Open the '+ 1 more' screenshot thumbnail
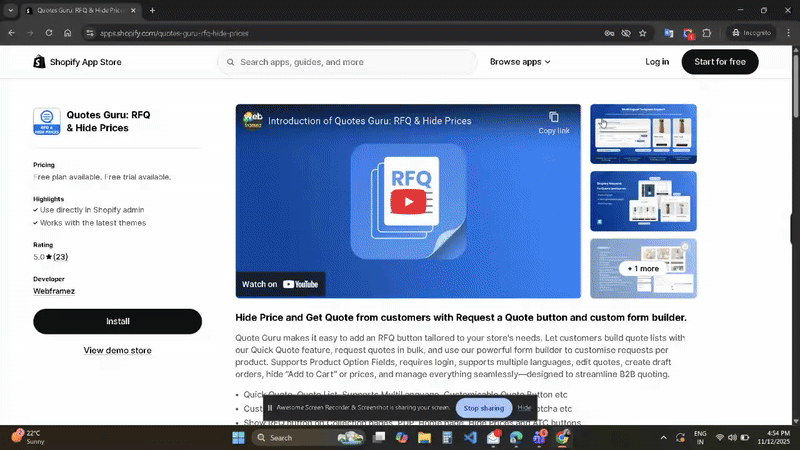This screenshot has height=450, width=800. pyautogui.click(x=643, y=268)
